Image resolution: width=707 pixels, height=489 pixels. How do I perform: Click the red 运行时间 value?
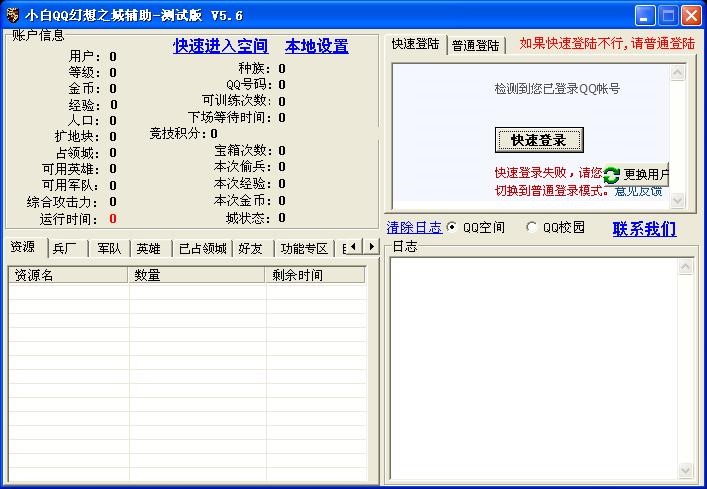click(113, 219)
